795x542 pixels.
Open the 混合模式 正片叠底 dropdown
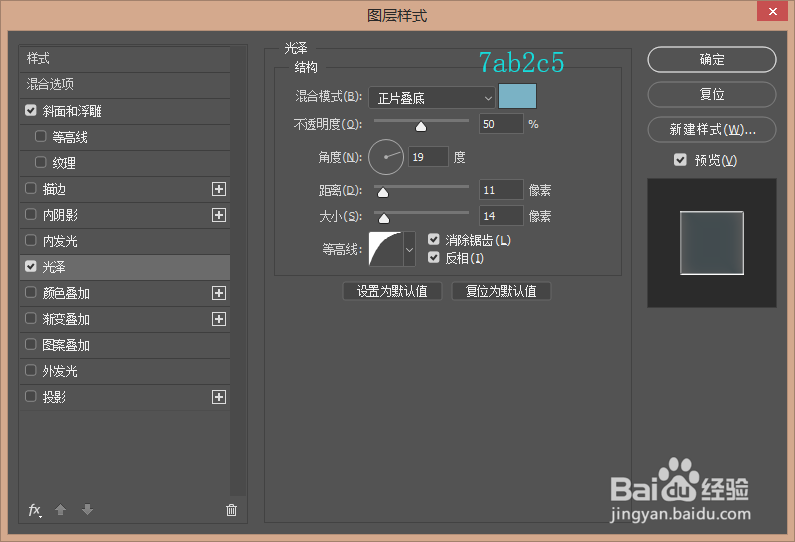(x=431, y=98)
